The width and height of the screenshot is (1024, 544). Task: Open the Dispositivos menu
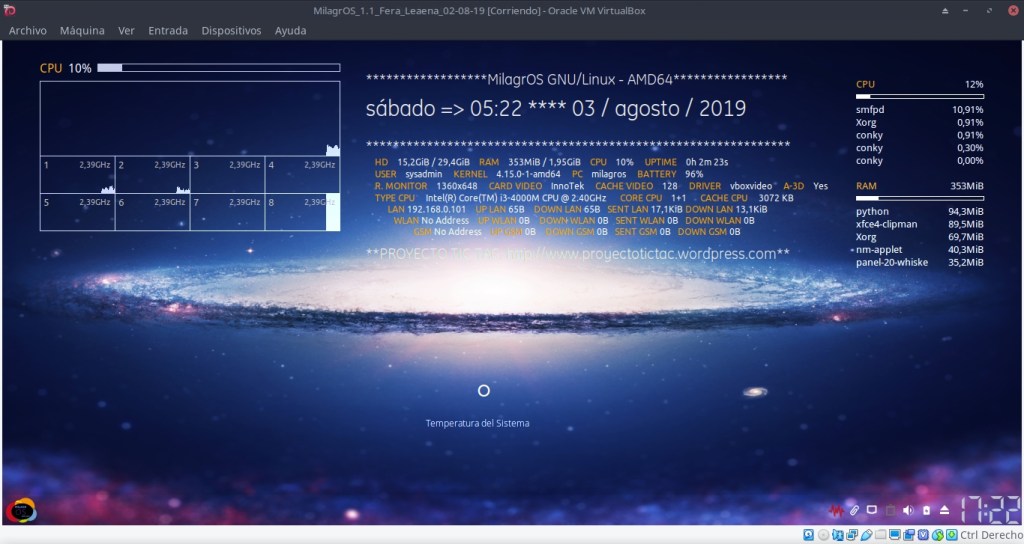click(x=231, y=31)
